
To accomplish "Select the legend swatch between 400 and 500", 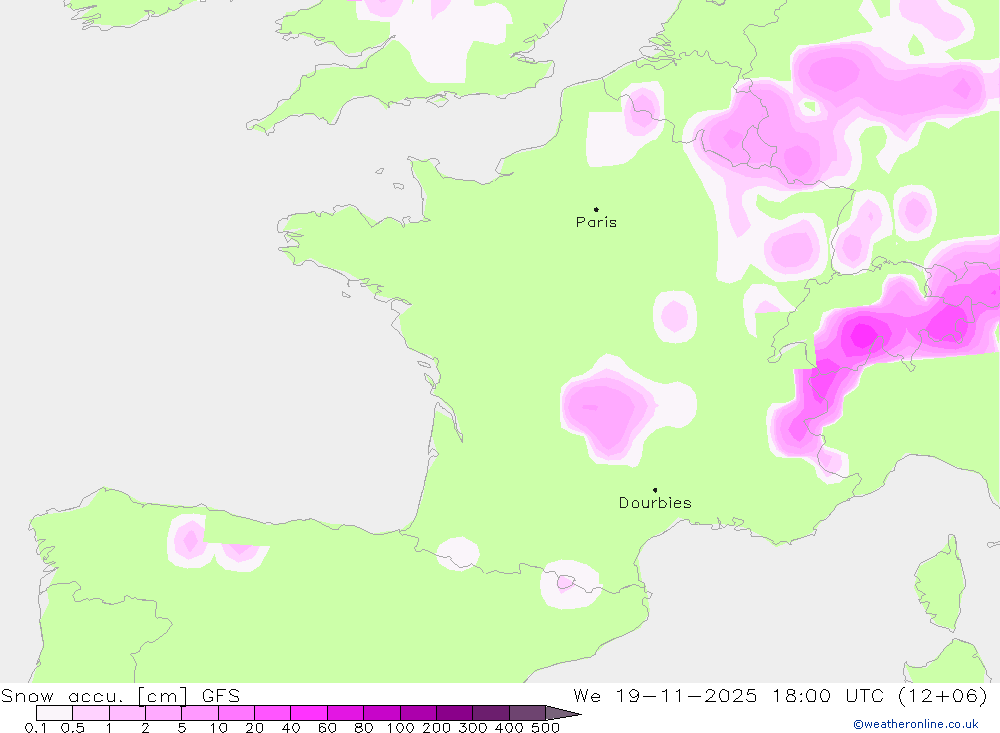I will coord(527,713).
